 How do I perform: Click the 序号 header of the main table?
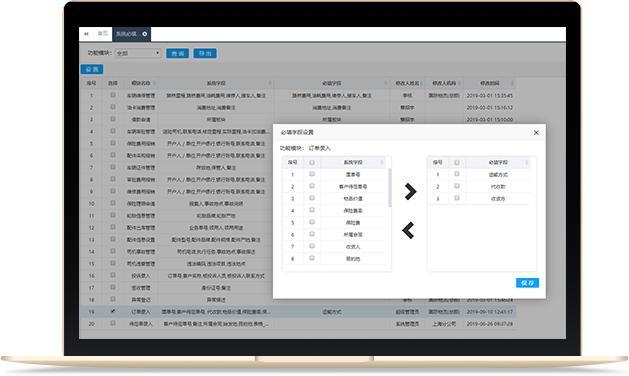pyautogui.click(x=91, y=83)
